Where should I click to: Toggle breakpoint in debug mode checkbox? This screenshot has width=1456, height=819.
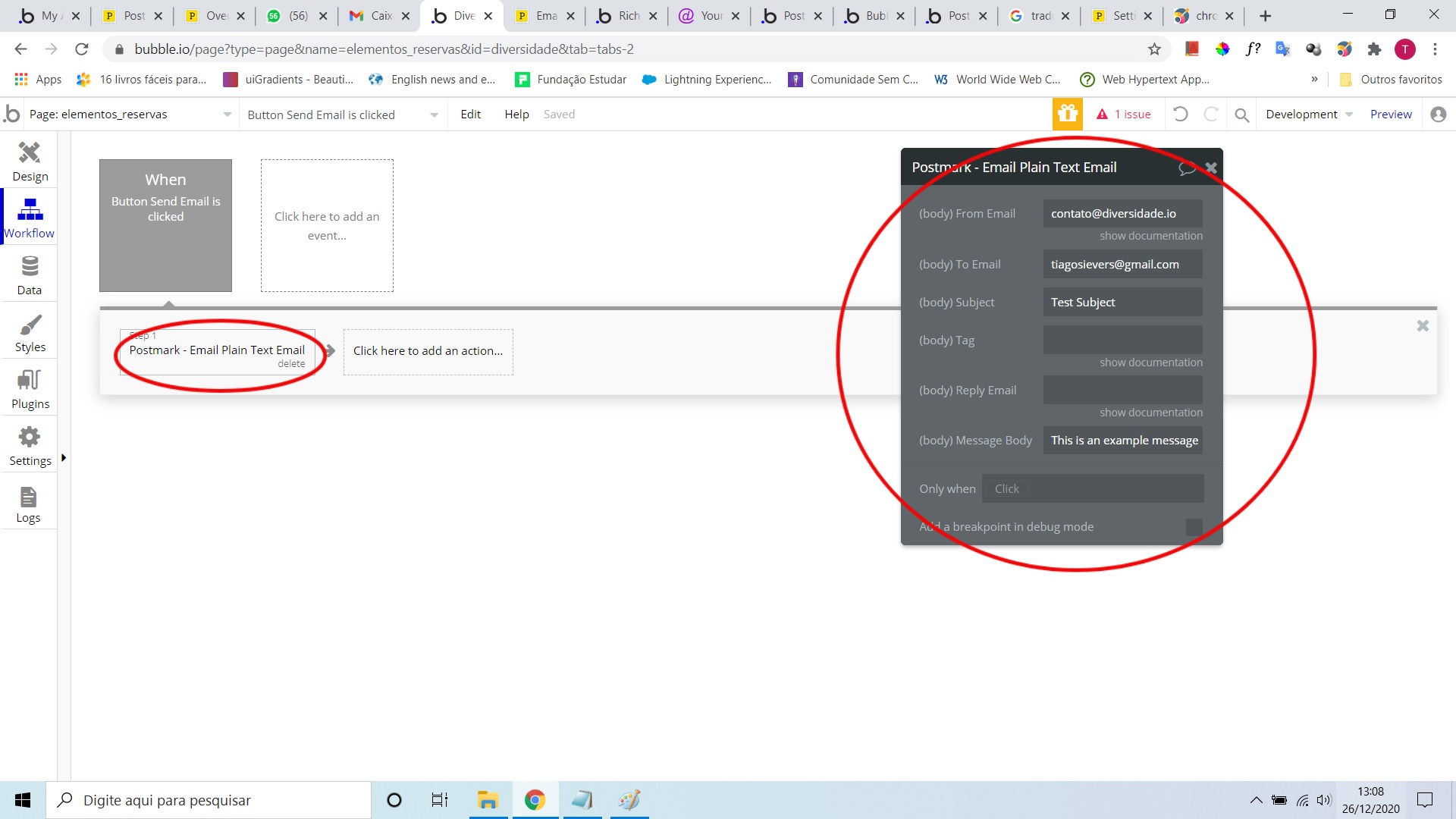[1194, 527]
